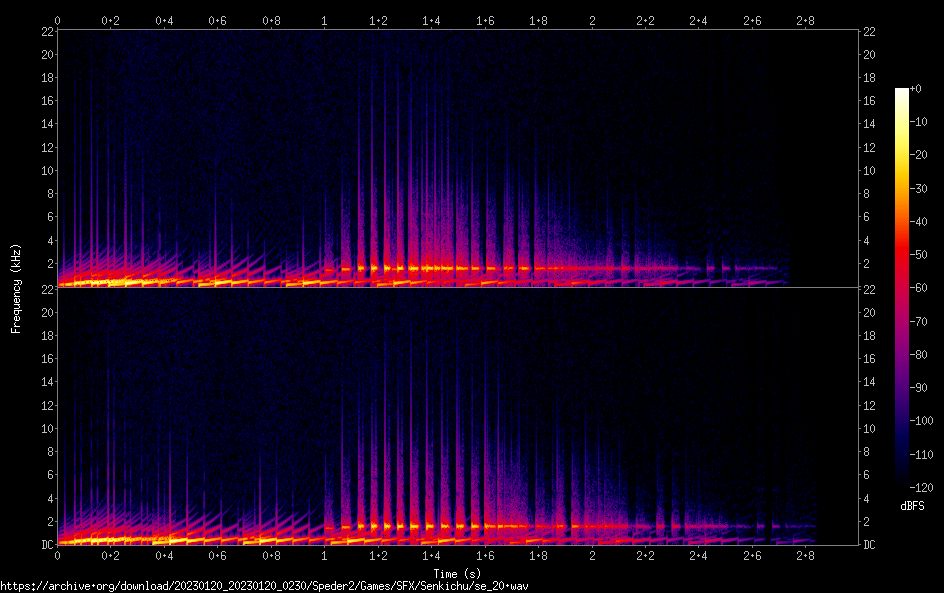
Task: Click the 2 second tick on the bottom time axis
Action: (592, 555)
